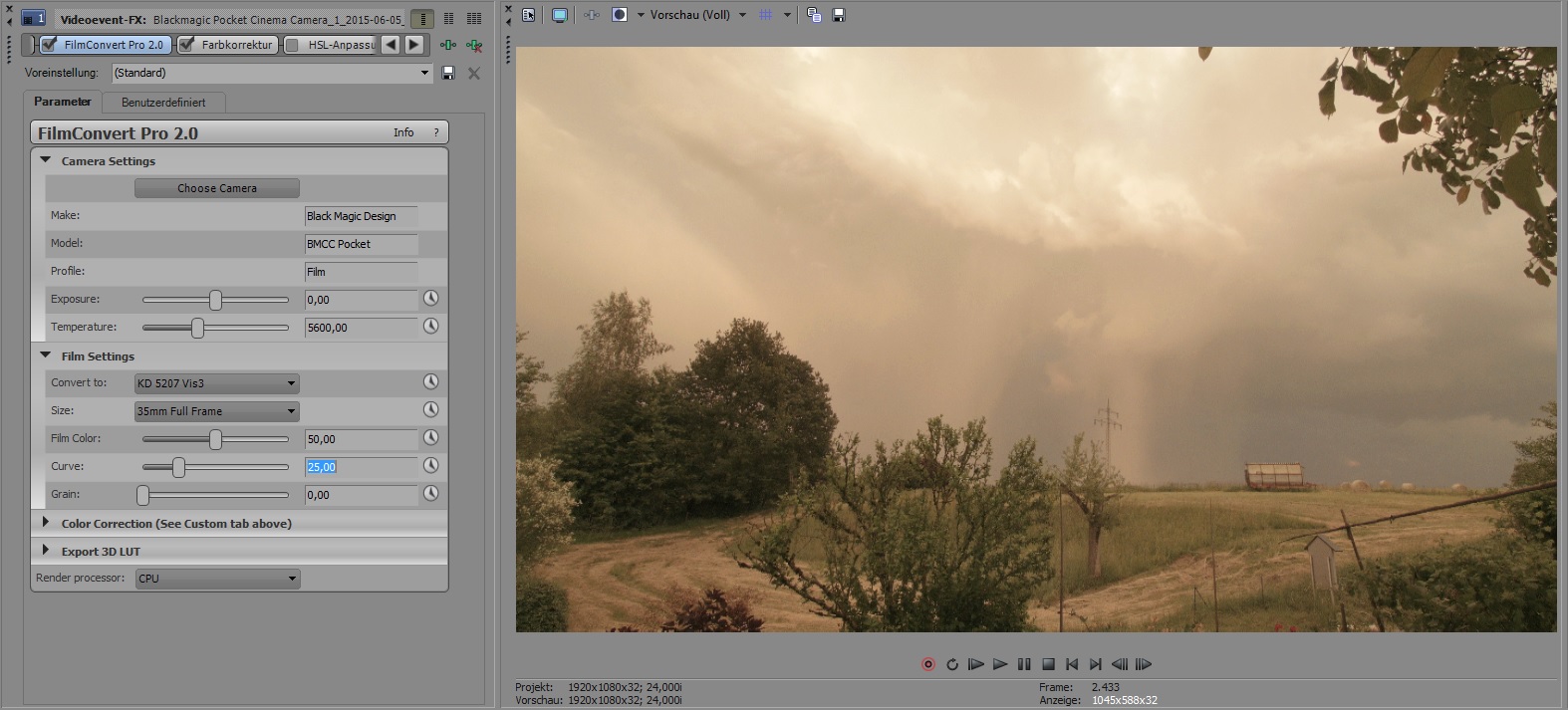Stop the preview playback
Screen dimensions: 1568x710
click(1048, 664)
